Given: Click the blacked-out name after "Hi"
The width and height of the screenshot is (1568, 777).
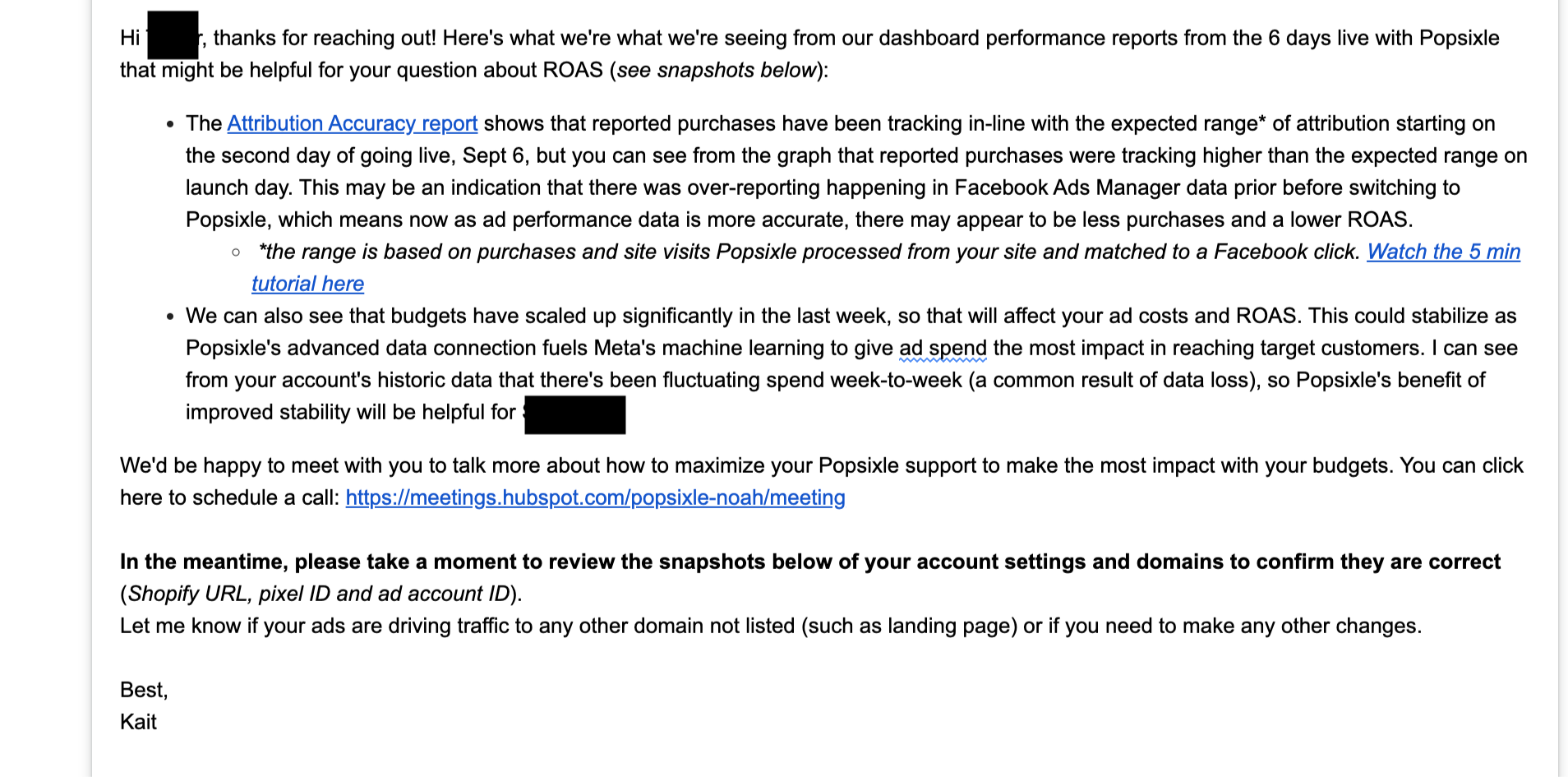Looking at the screenshot, I should point(173,35).
